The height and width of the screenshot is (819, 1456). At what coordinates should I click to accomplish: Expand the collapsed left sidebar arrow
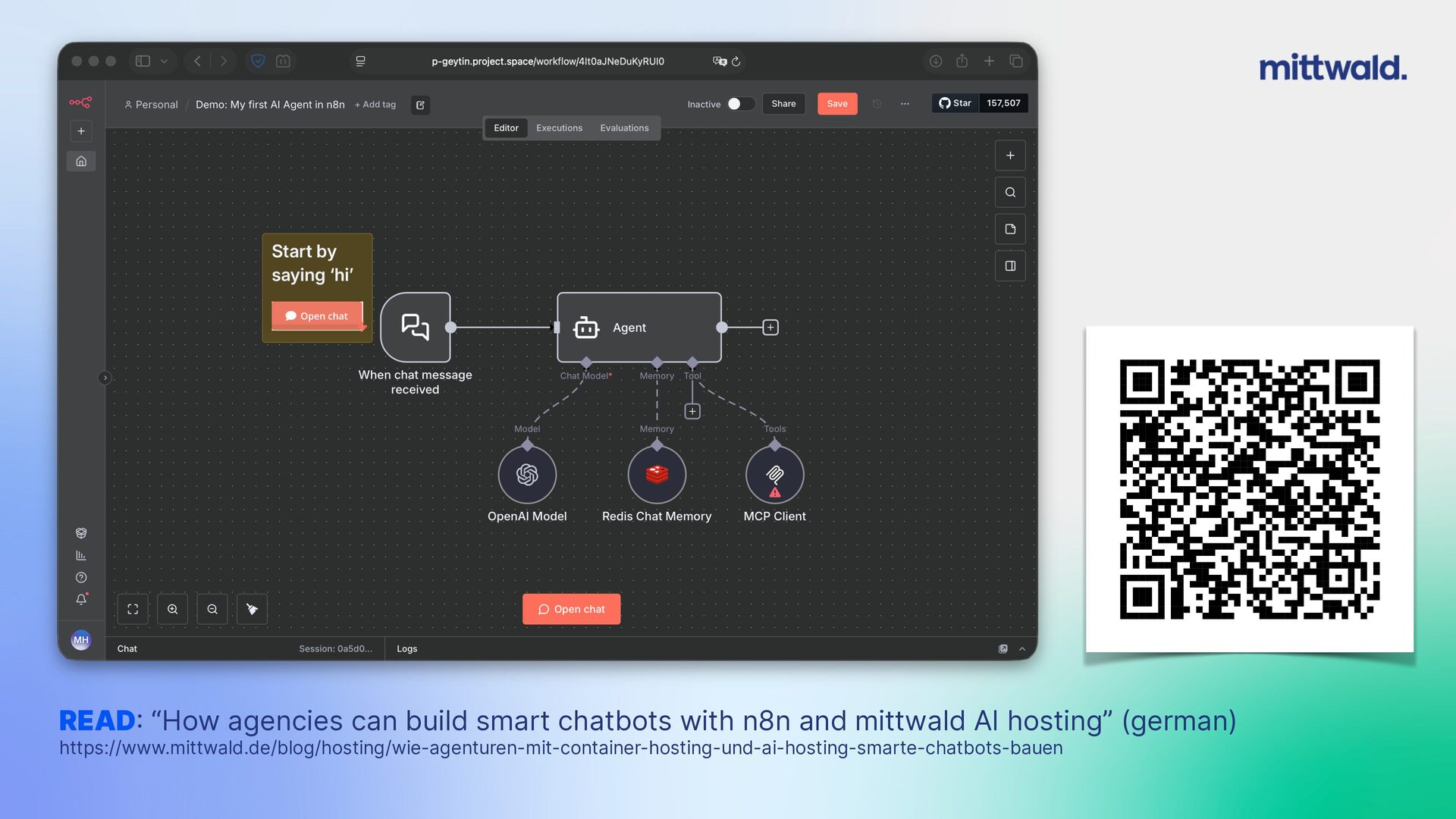(x=105, y=378)
